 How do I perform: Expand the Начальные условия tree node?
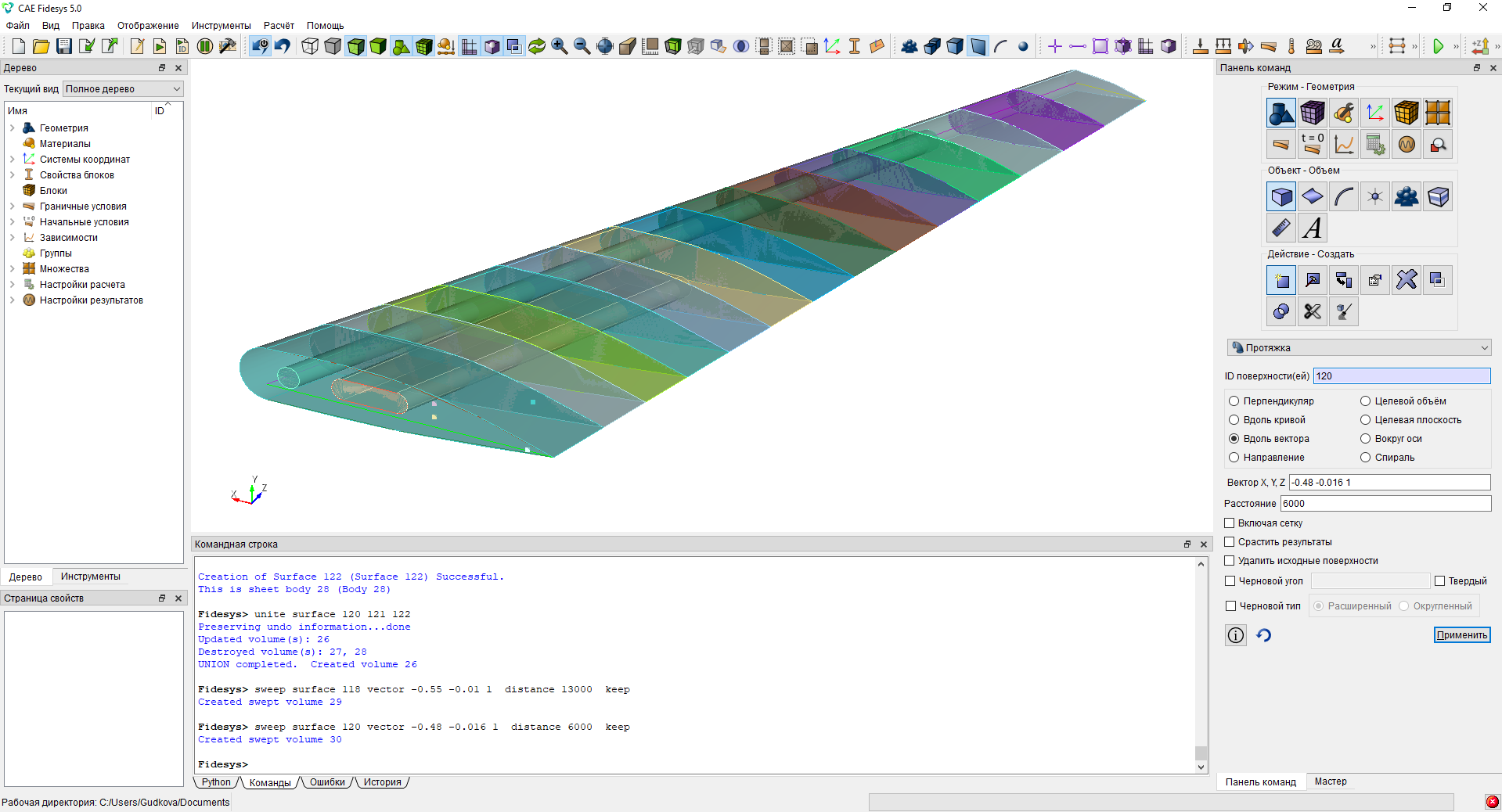(13, 222)
